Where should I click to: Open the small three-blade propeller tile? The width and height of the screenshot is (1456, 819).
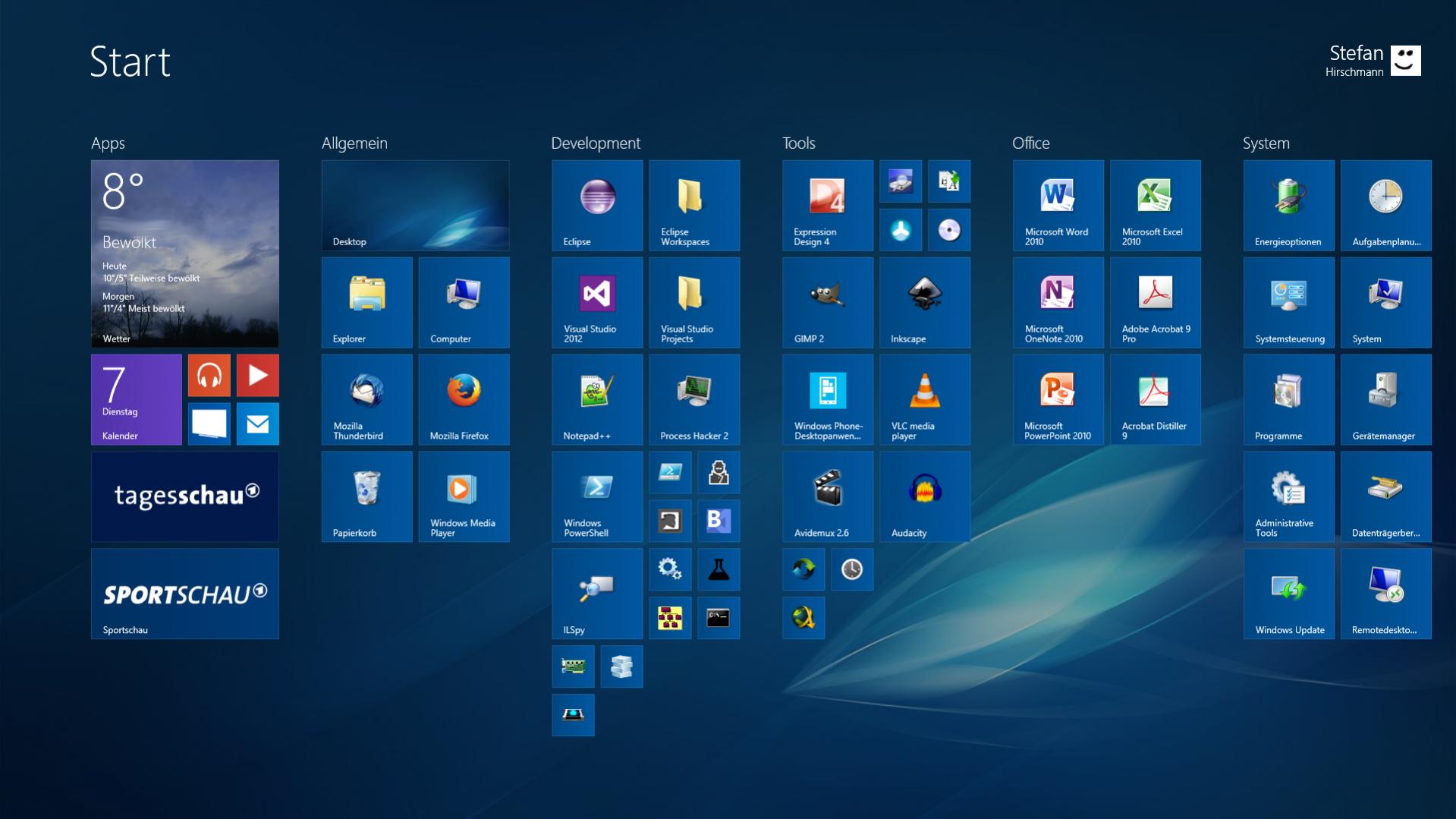(x=901, y=229)
